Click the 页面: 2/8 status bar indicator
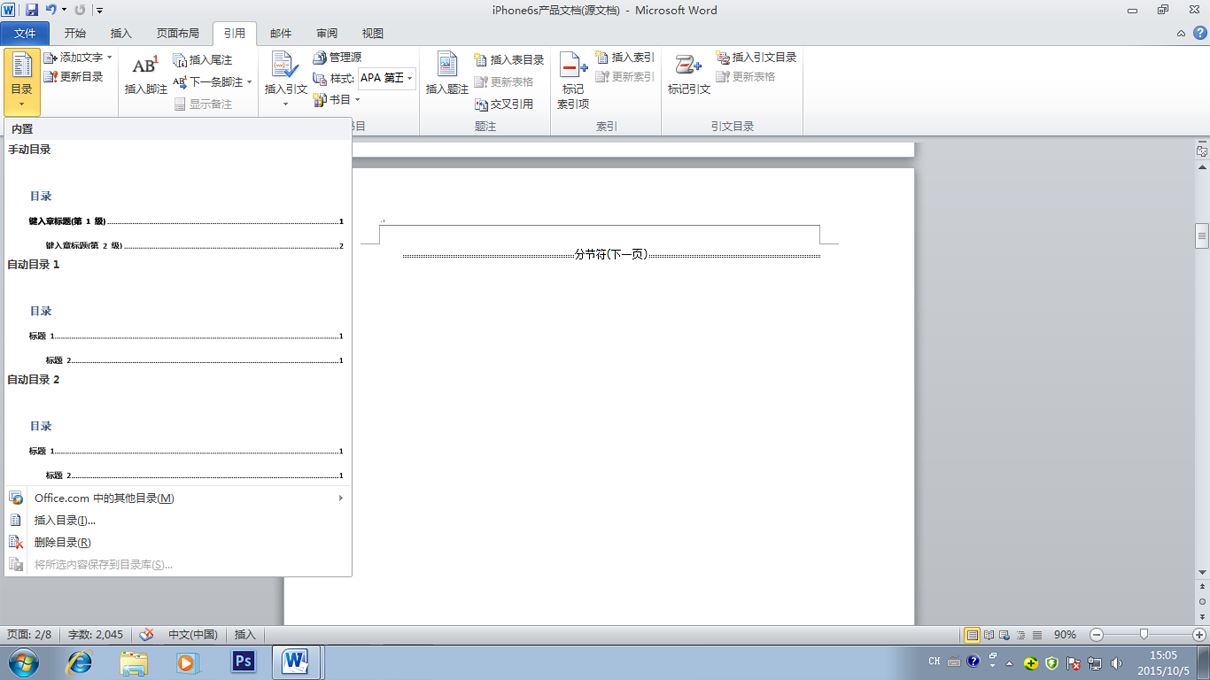 (x=29, y=634)
